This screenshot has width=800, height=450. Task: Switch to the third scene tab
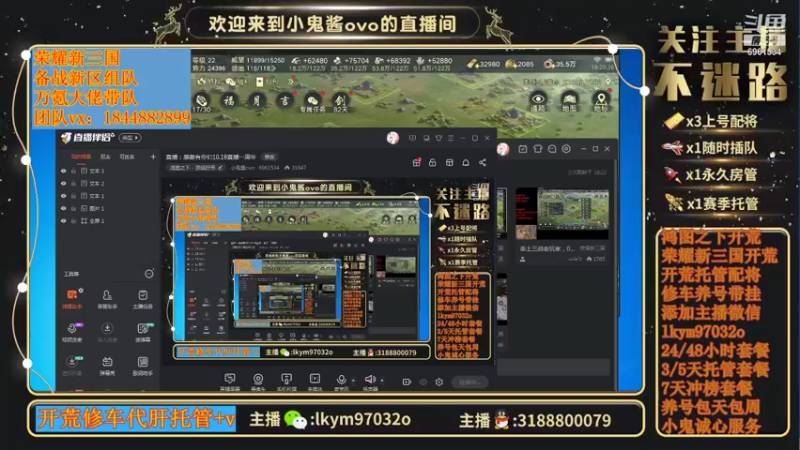pyautogui.click(x=127, y=157)
